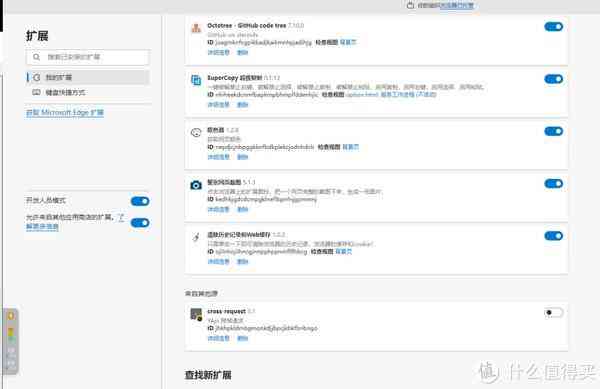The width and height of the screenshot is (600, 389).
Task: Open Octotree background page (背景页) link
Action: tap(347, 42)
